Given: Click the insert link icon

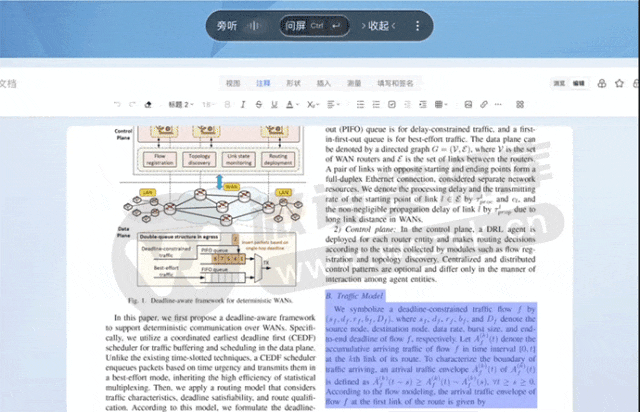Looking at the screenshot, I should pyautogui.click(x=484, y=105).
